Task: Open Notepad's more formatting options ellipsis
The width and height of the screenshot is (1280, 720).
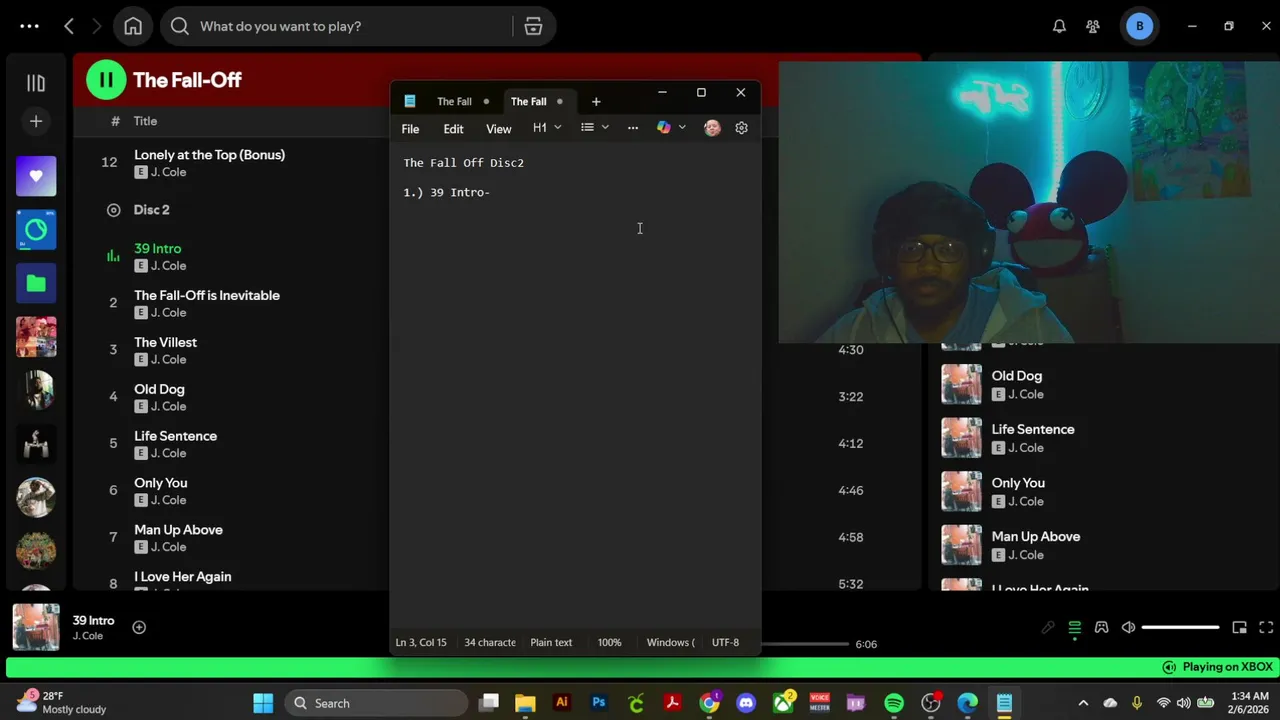Action: (x=632, y=128)
